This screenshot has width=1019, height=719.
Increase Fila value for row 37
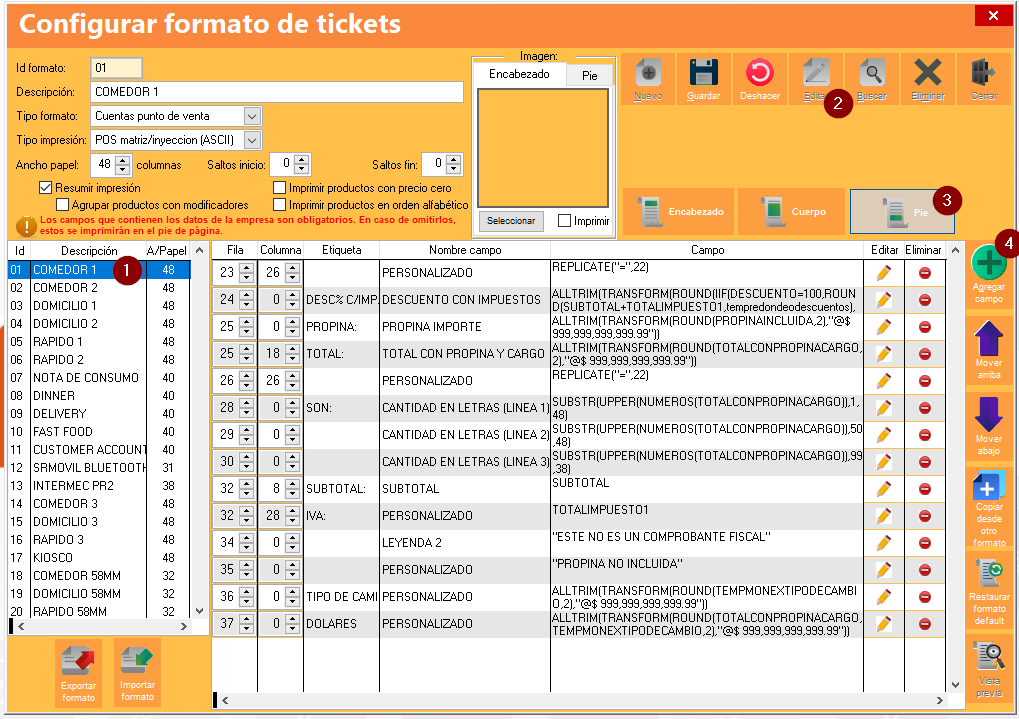coord(246,619)
